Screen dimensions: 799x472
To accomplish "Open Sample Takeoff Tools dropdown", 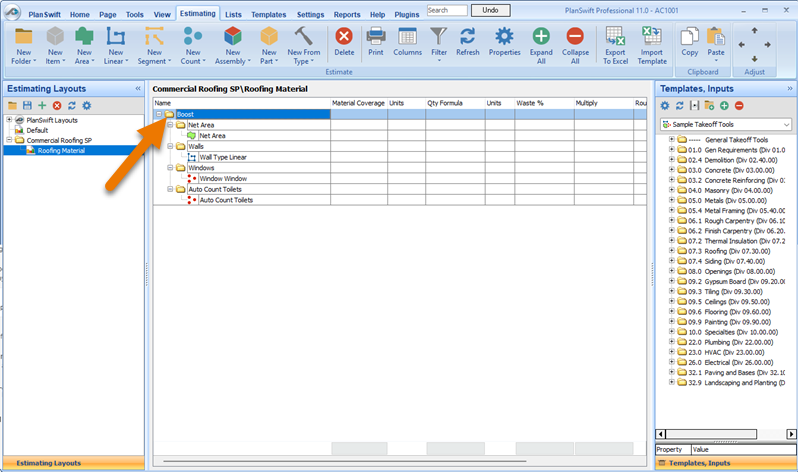I will point(726,124).
